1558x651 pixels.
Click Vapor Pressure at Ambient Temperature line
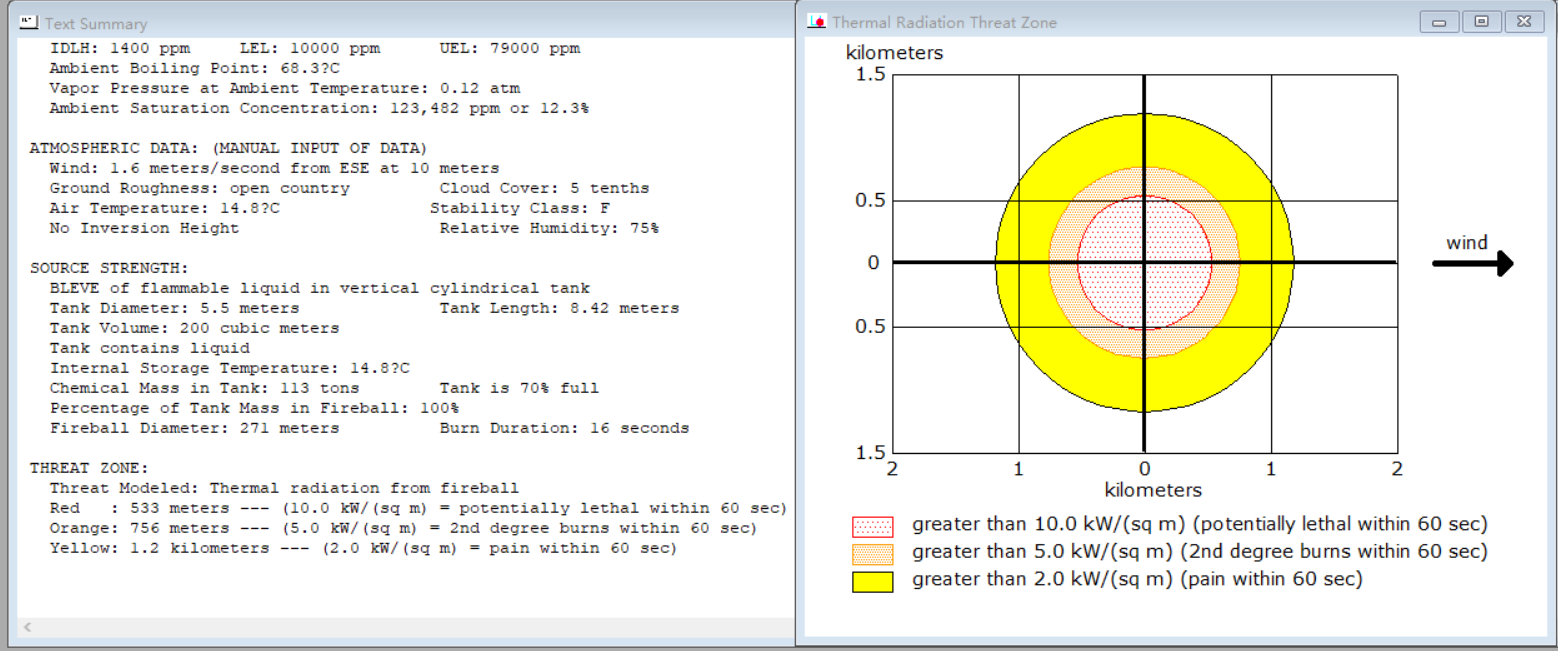285,88
